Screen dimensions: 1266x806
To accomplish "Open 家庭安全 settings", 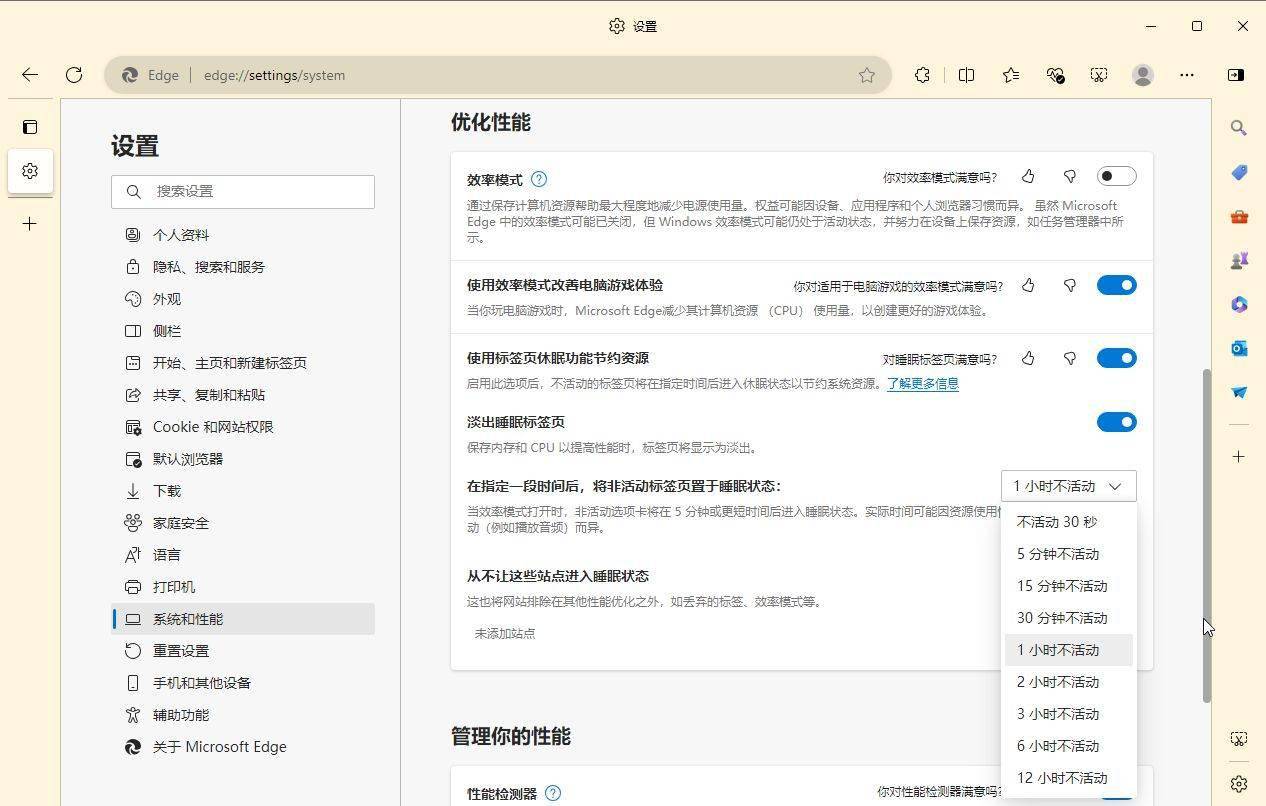I will (x=243, y=523).
